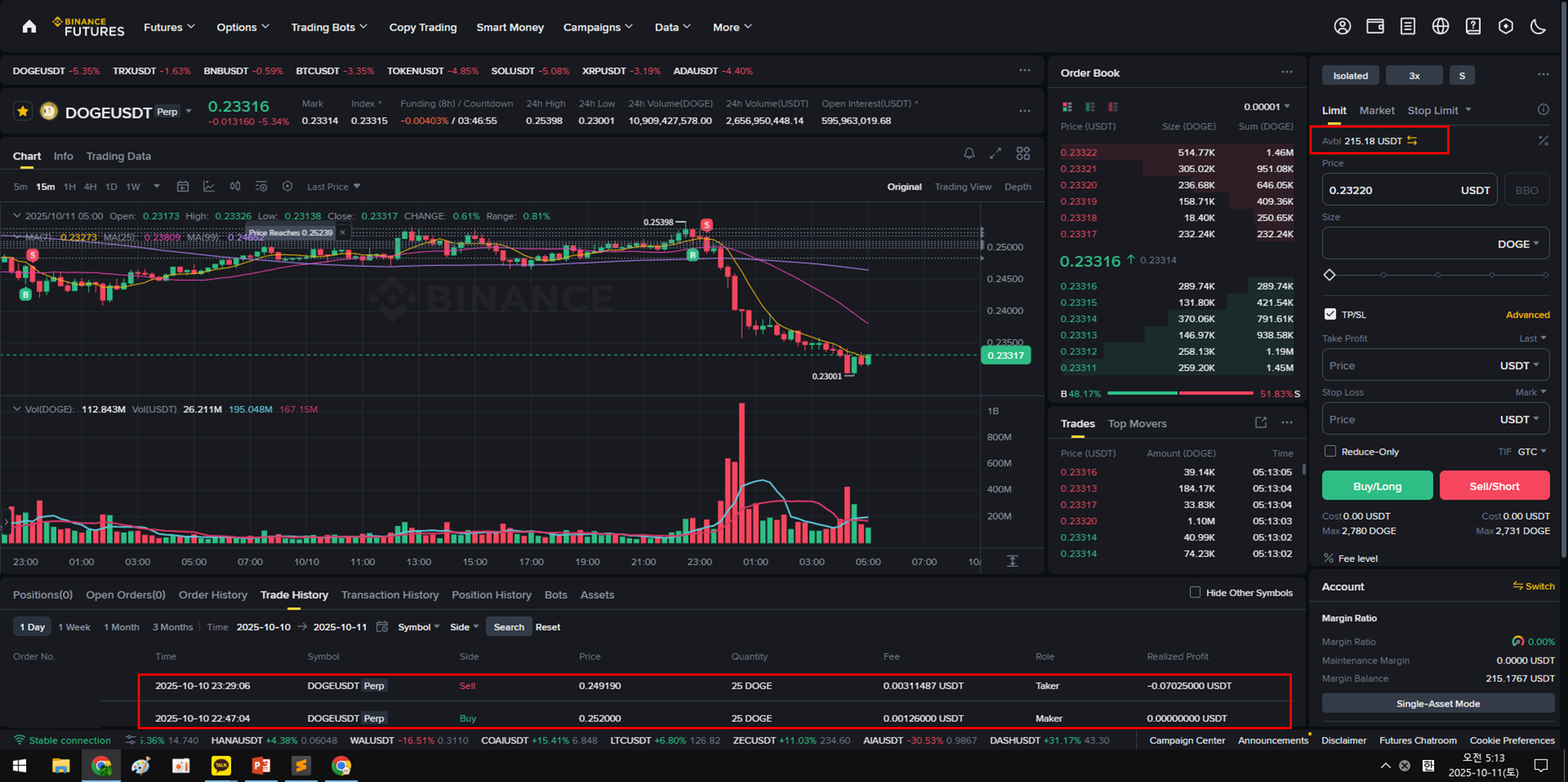This screenshot has width=1568, height=782.
Task: Open the help question-mark icon
Action: click(x=1473, y=27)
